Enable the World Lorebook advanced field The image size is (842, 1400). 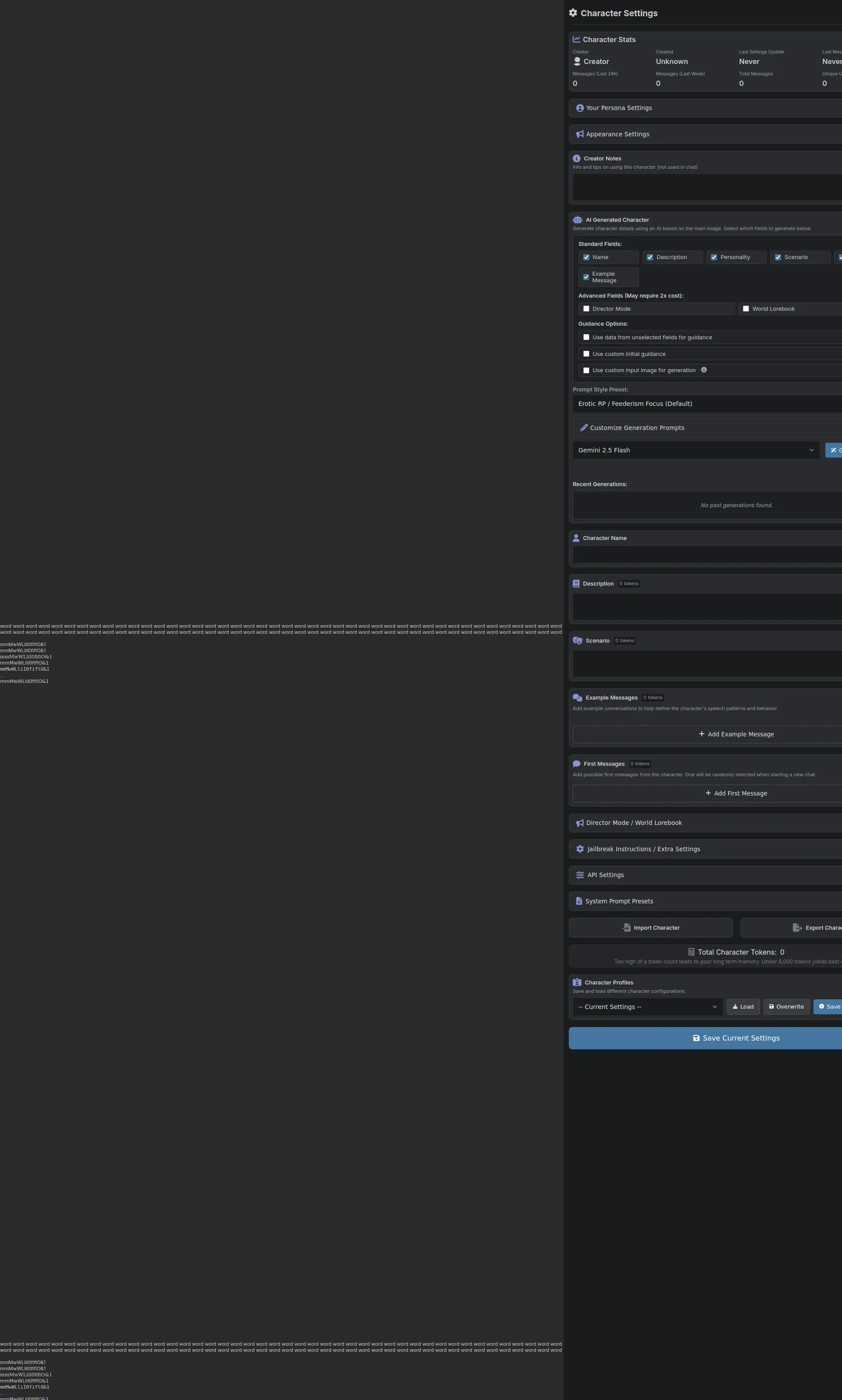point(746,309)
